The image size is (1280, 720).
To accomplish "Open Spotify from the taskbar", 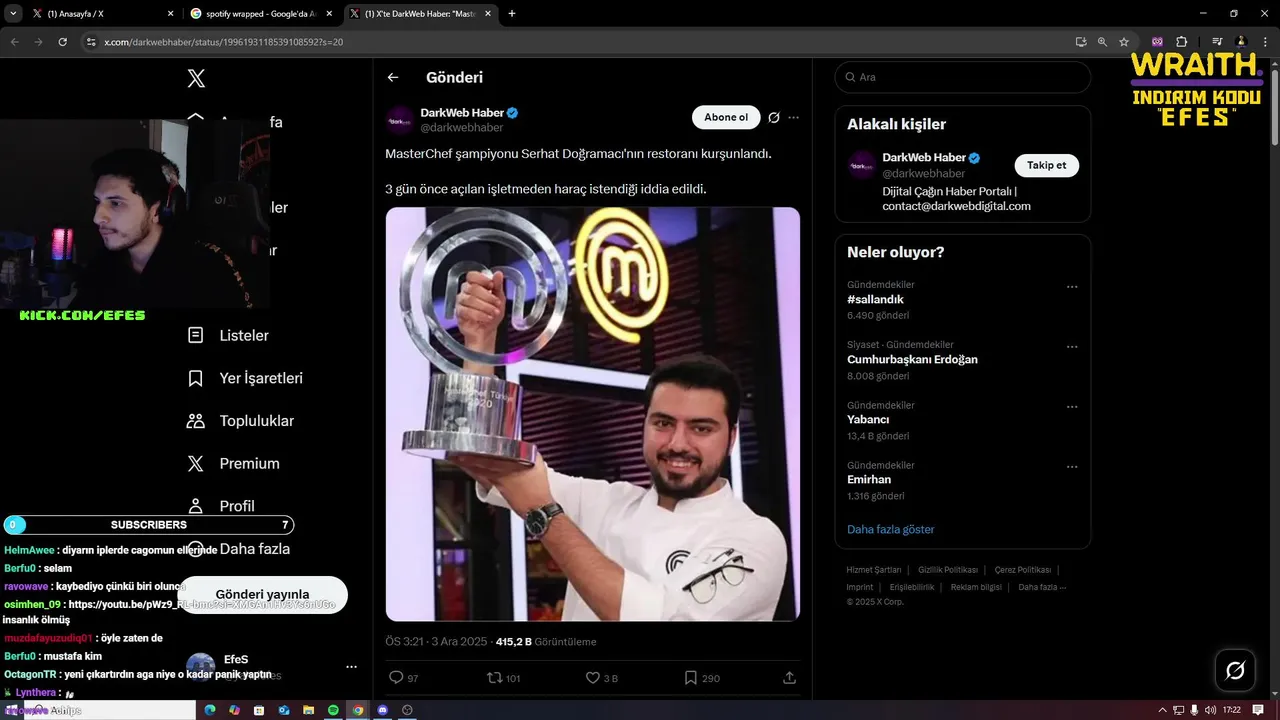I will [x=333, y=710].
